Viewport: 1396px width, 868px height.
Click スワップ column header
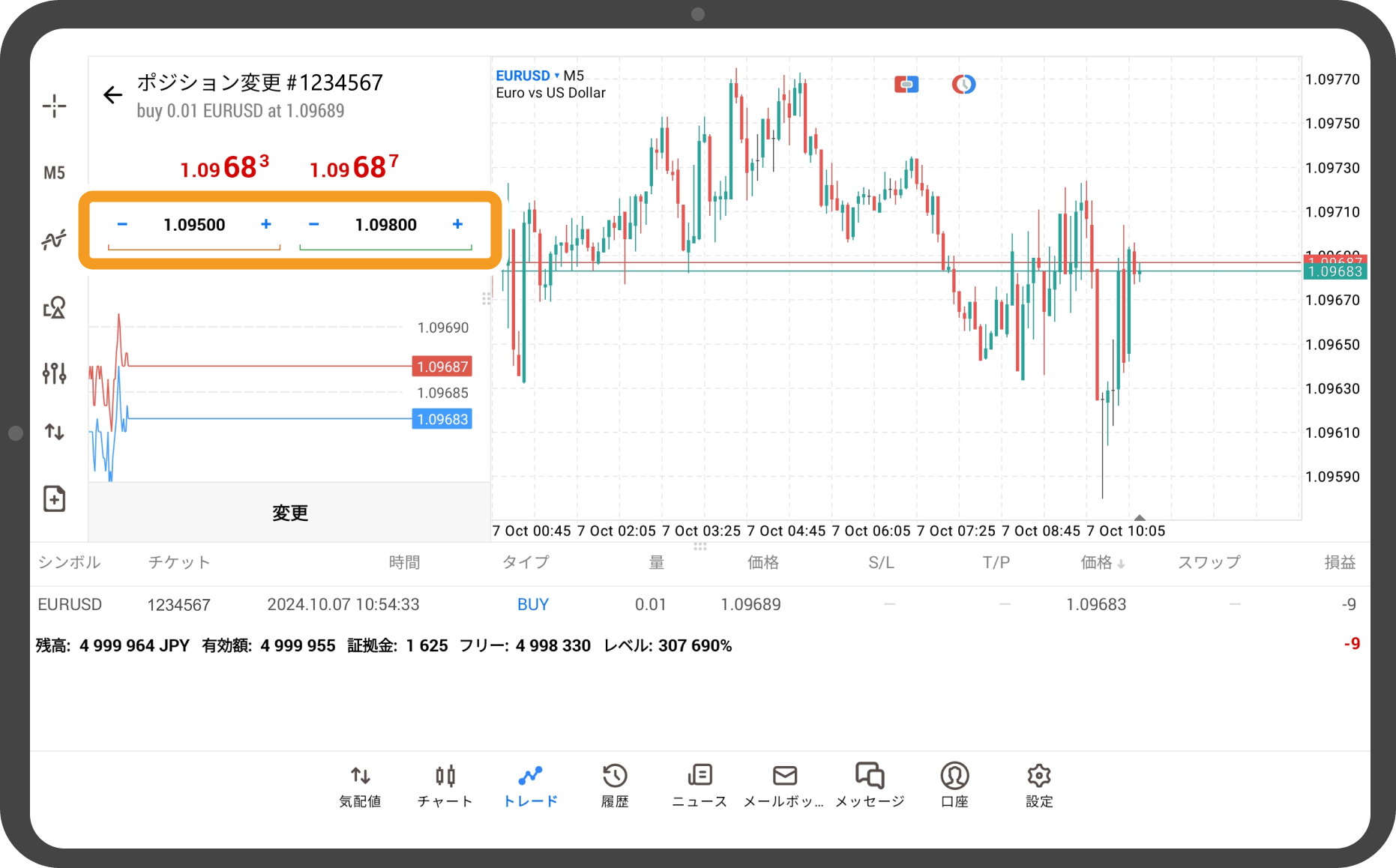click(1209, 563)
